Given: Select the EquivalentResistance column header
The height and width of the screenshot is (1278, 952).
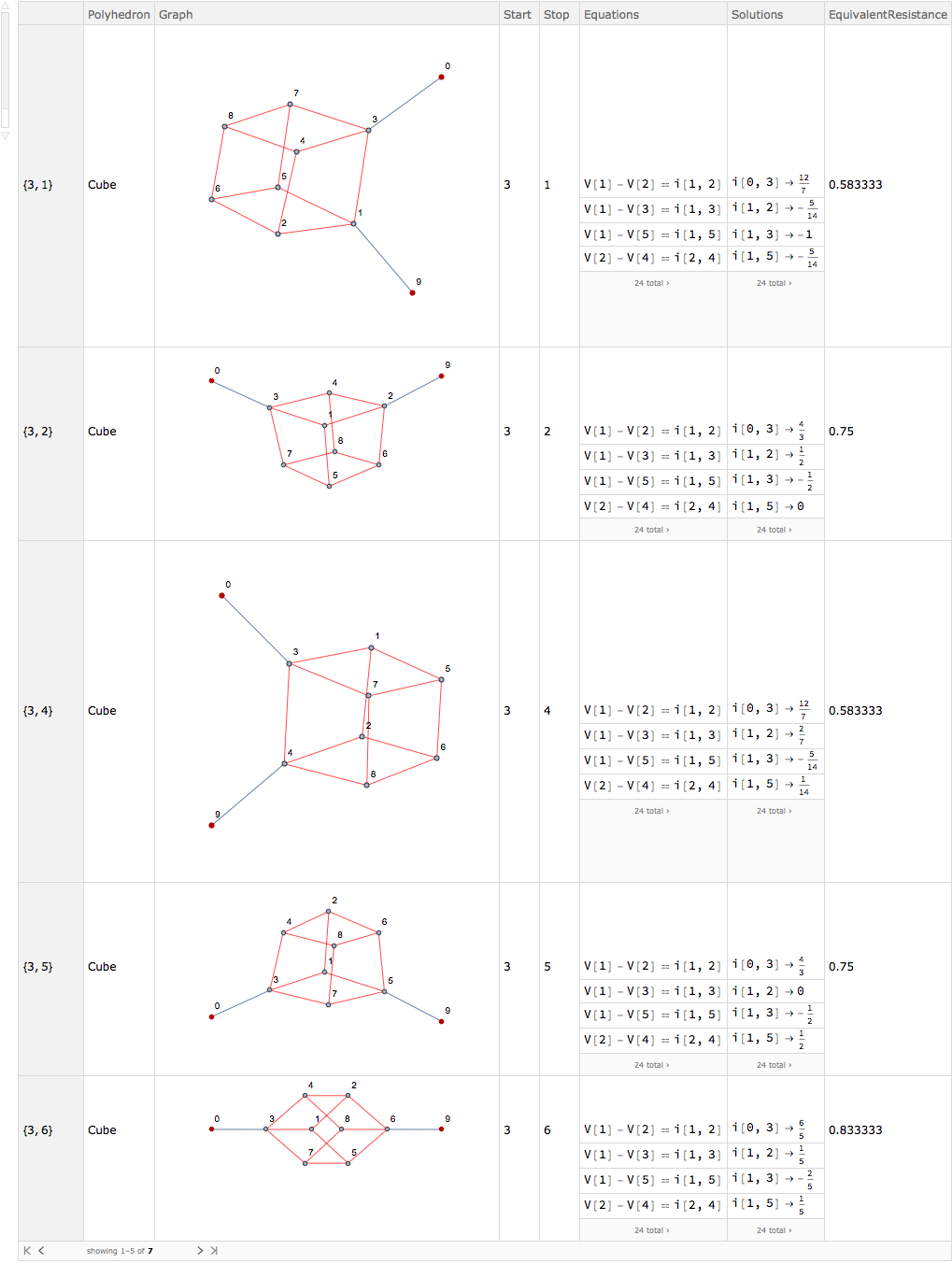Looking at the screenshot, I should [x=888, y=14].
